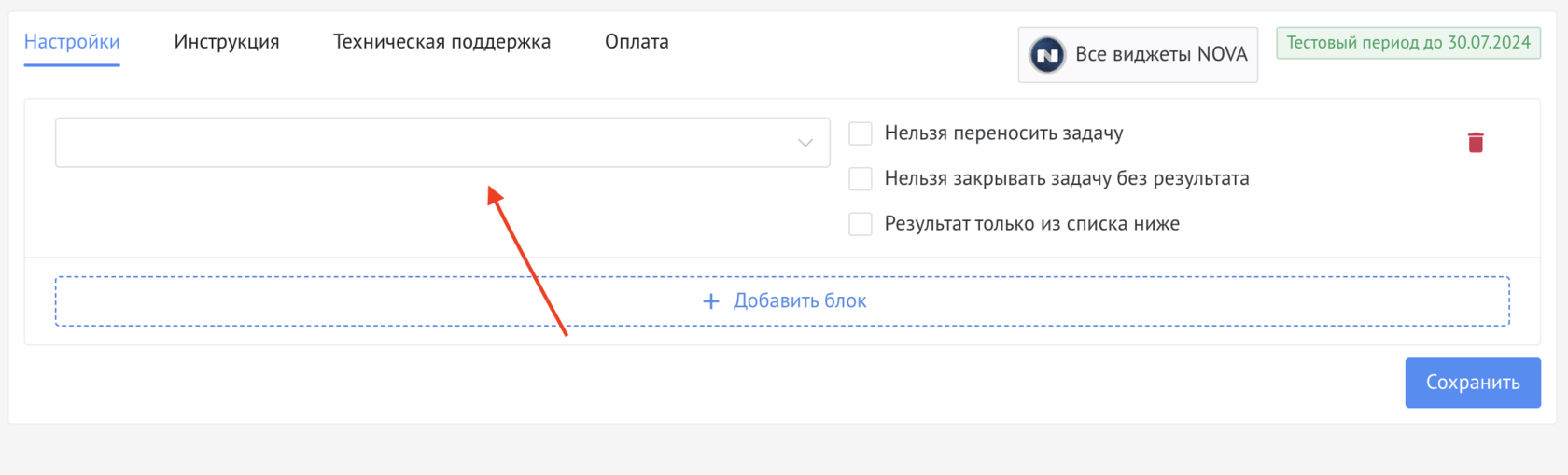Click the round NOVA logo icon
The image size is (1568, 475).
pos(1047,55)
